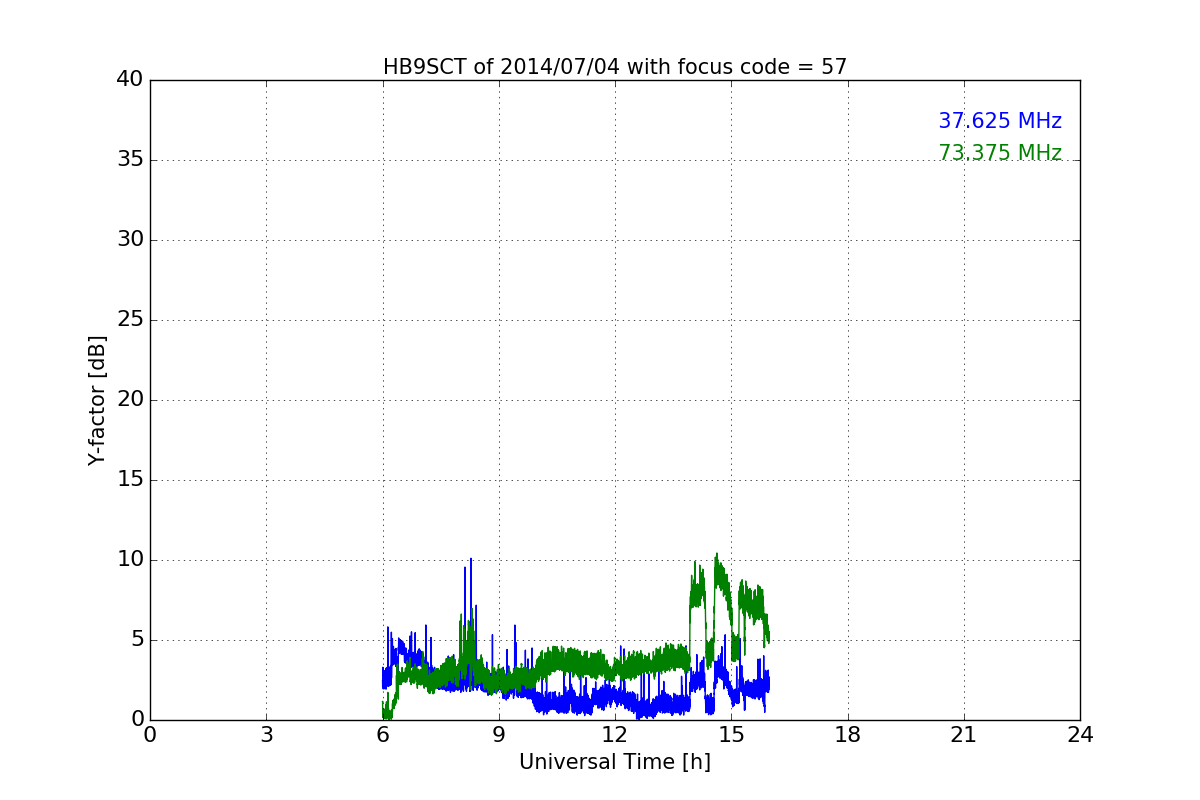
Task: Click x-axis tick label '18'
Action: [848, 735]
